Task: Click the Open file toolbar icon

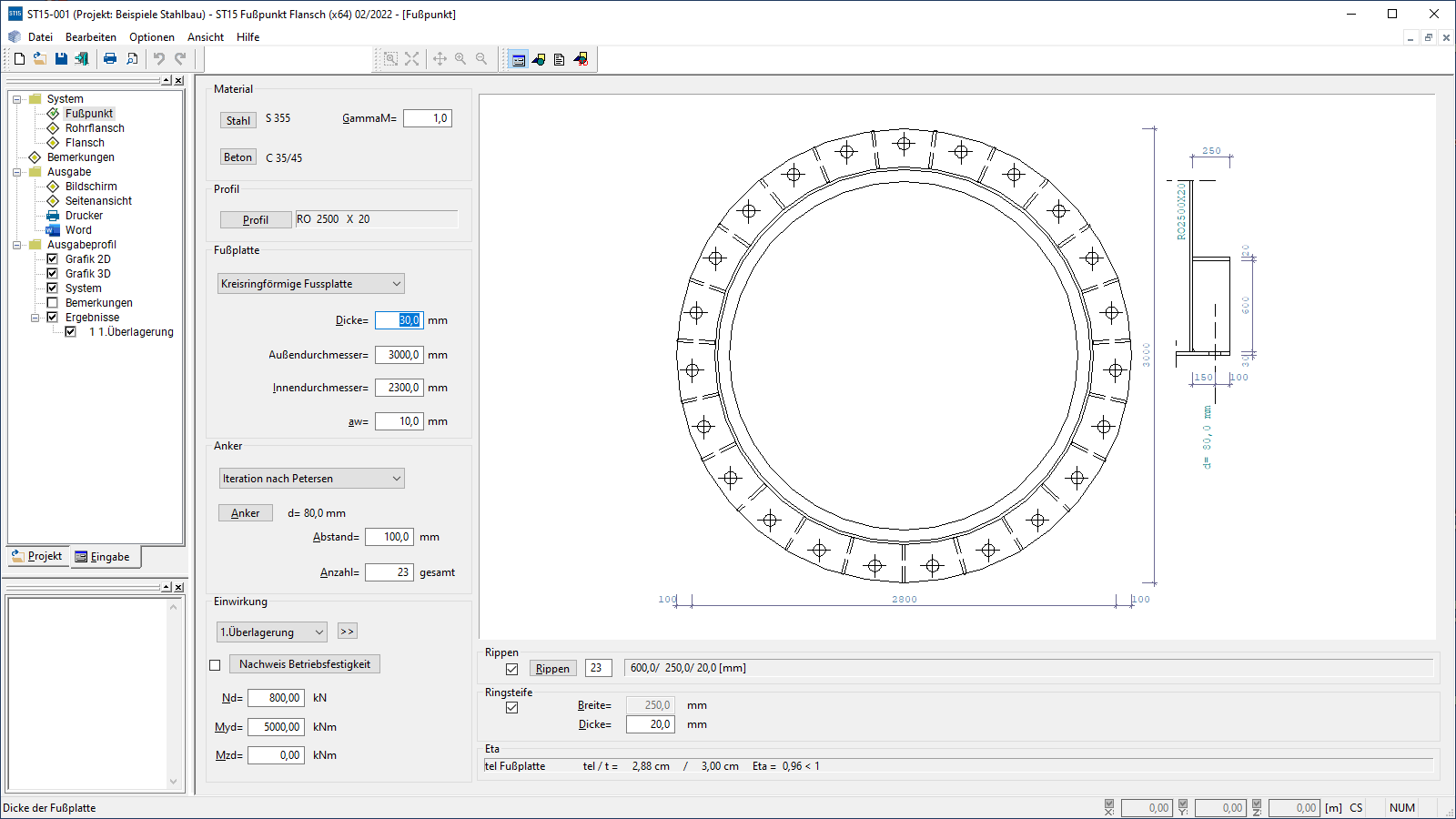Action: 40,59
